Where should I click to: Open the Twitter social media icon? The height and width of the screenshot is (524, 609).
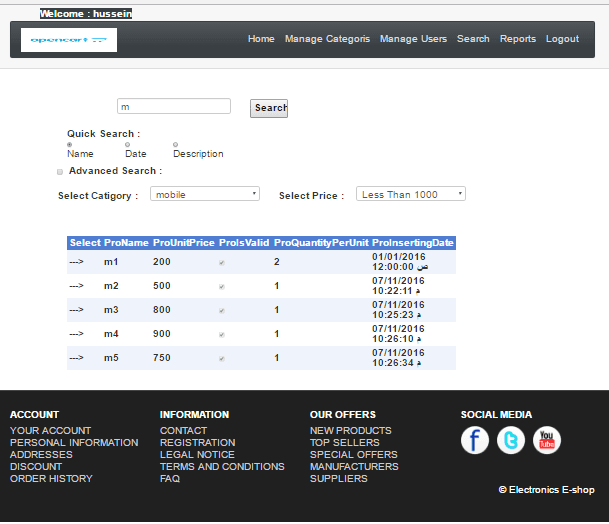tap(511, 440)
